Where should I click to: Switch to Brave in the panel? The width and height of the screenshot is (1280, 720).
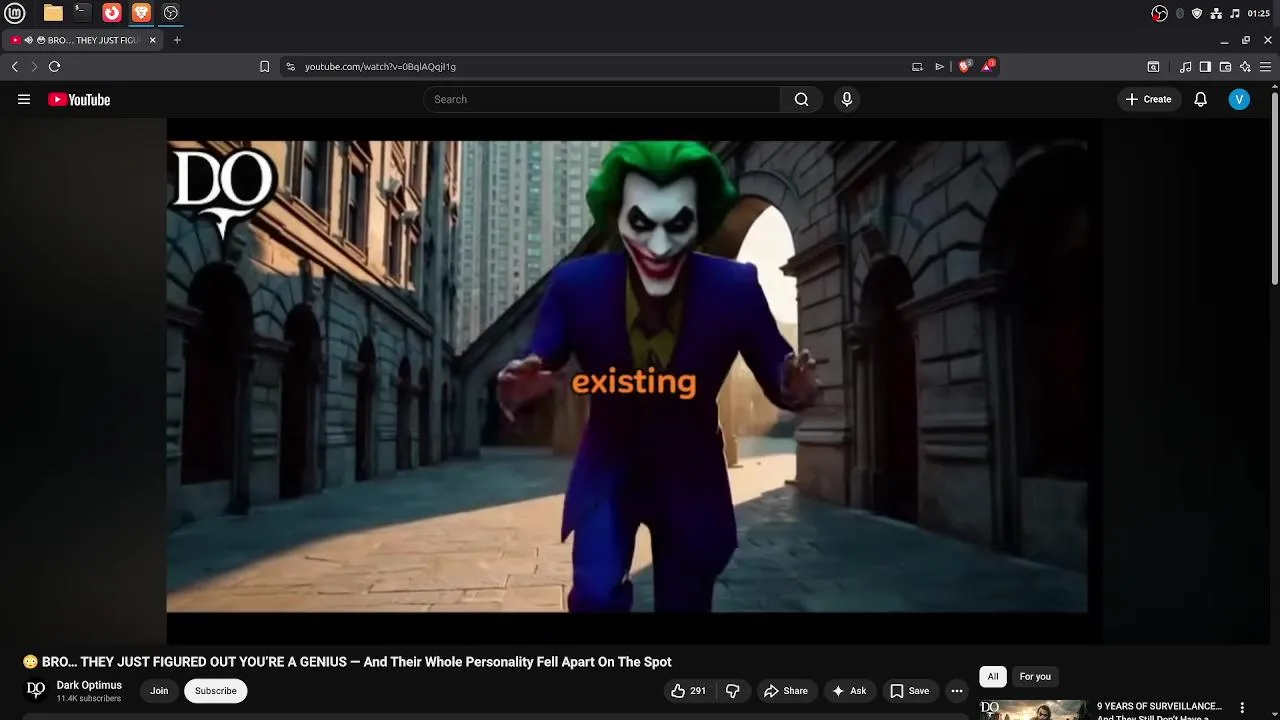(141, 13)
